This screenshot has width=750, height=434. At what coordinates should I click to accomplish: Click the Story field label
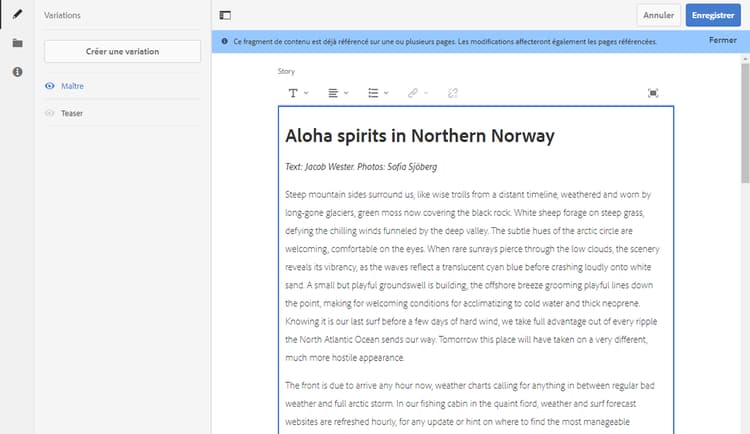click(x=286, y=71)
